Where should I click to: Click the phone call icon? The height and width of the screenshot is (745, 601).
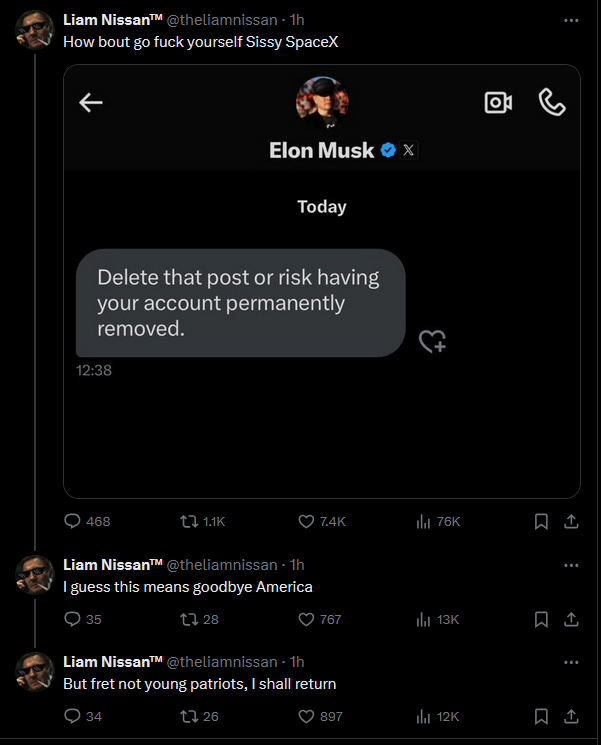(x=551, y=102)
